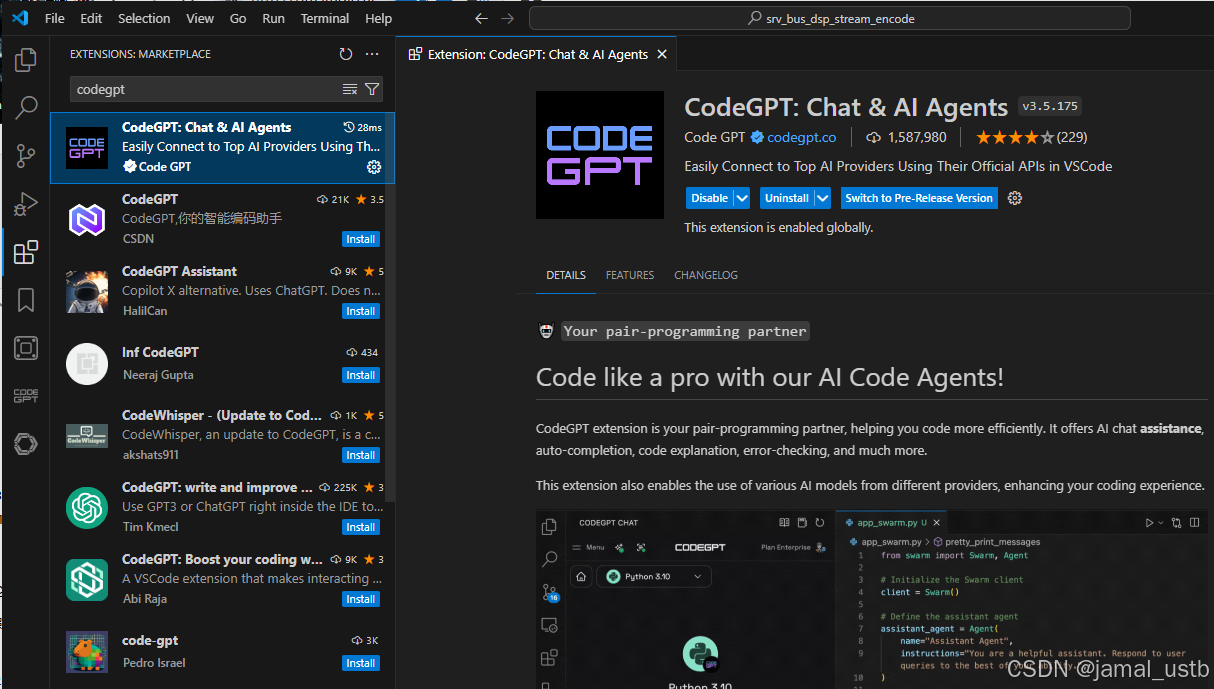
Task: Switch to Pre-Release Version
Action: [919, 198]
